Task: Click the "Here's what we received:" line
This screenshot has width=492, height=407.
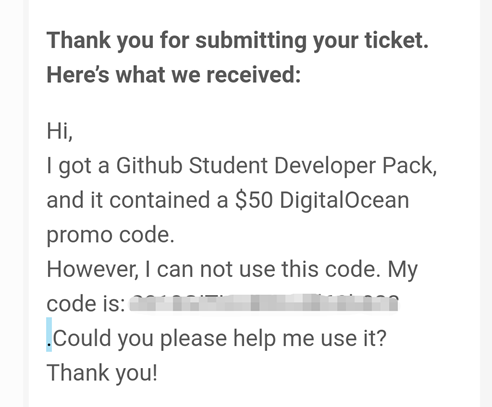Action: coord(174,75)
